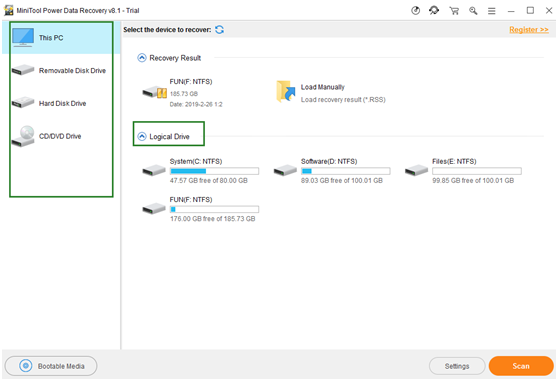
Task: Click System(C:) usage bar
Action: coord(214,171)
